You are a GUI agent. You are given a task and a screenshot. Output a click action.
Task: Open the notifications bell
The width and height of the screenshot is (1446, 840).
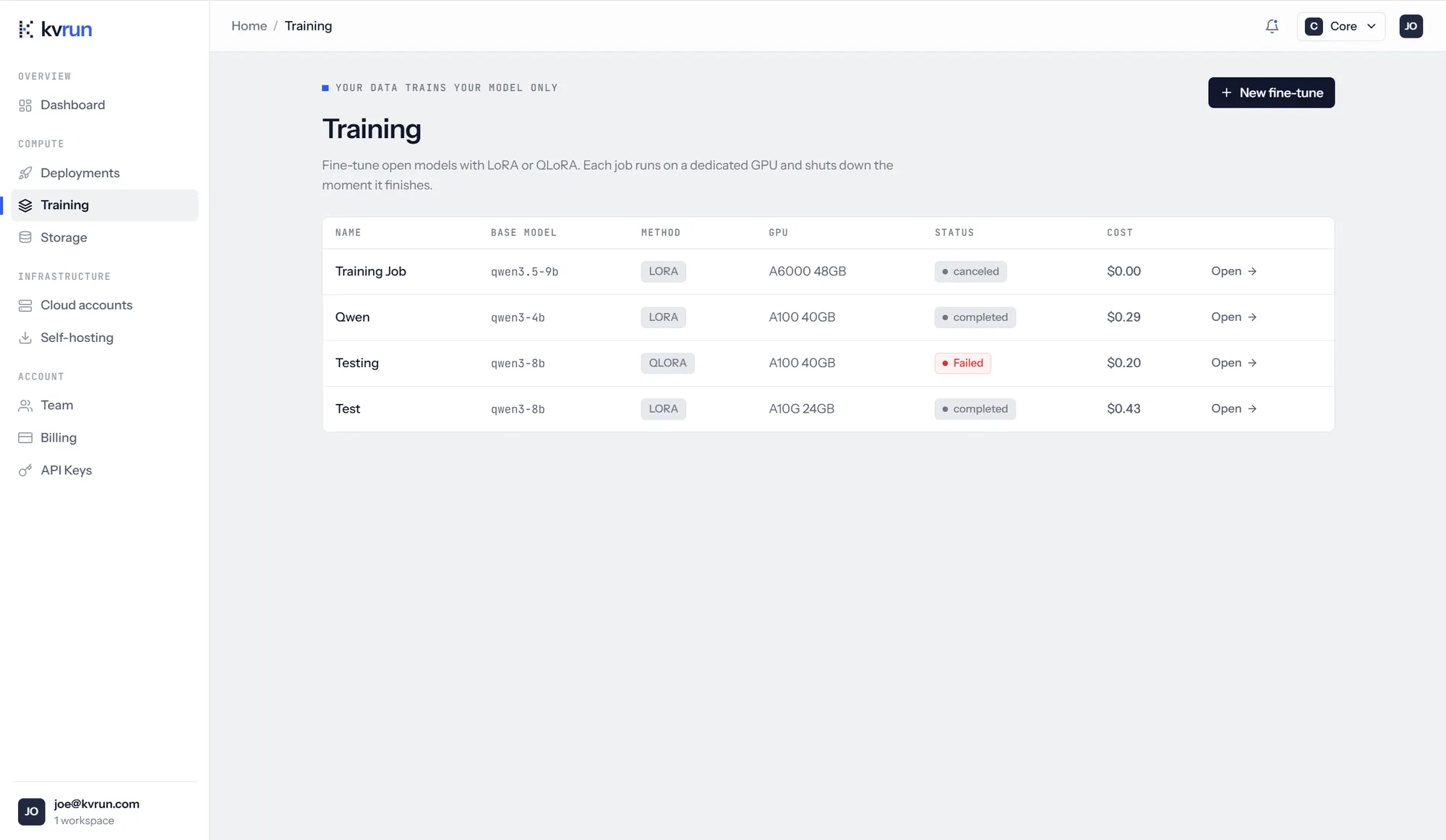(x=1272, y=26)
